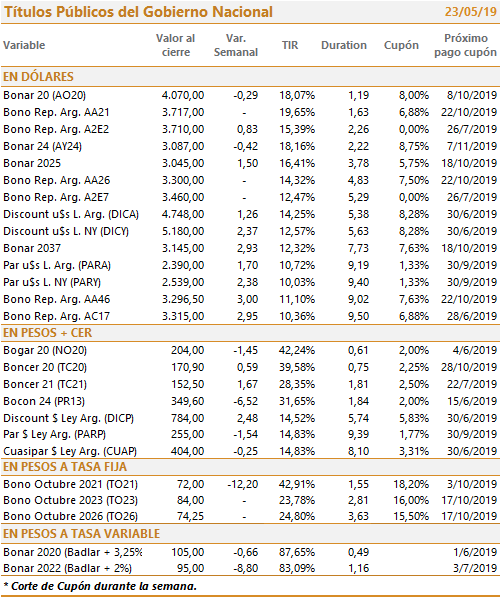Click the Duration column header
This screenshot has height=597, width=500.
pyautogui.click(x=344, y=45)
